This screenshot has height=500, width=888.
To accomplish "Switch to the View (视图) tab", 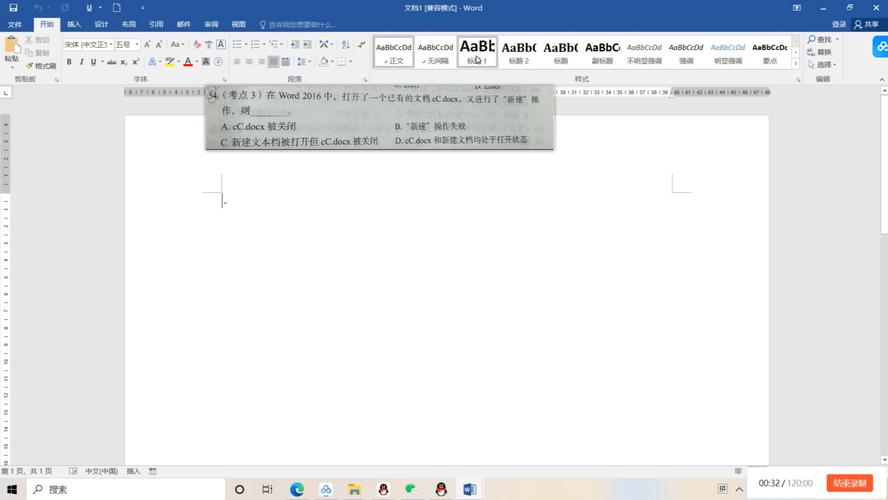I will pos(238,24).
